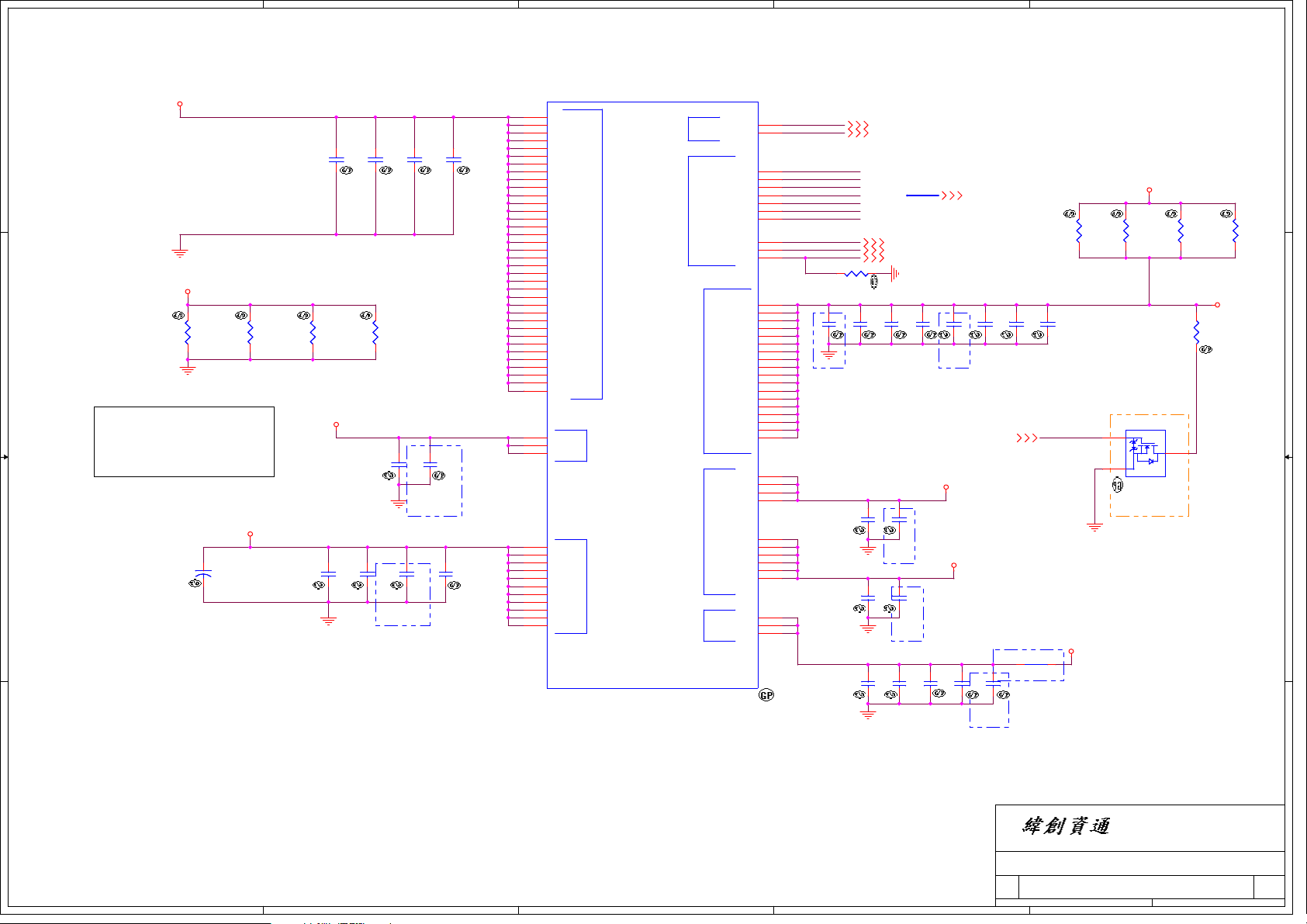Select the blue dashed box at the lowest capacitor row

point(989,700)
